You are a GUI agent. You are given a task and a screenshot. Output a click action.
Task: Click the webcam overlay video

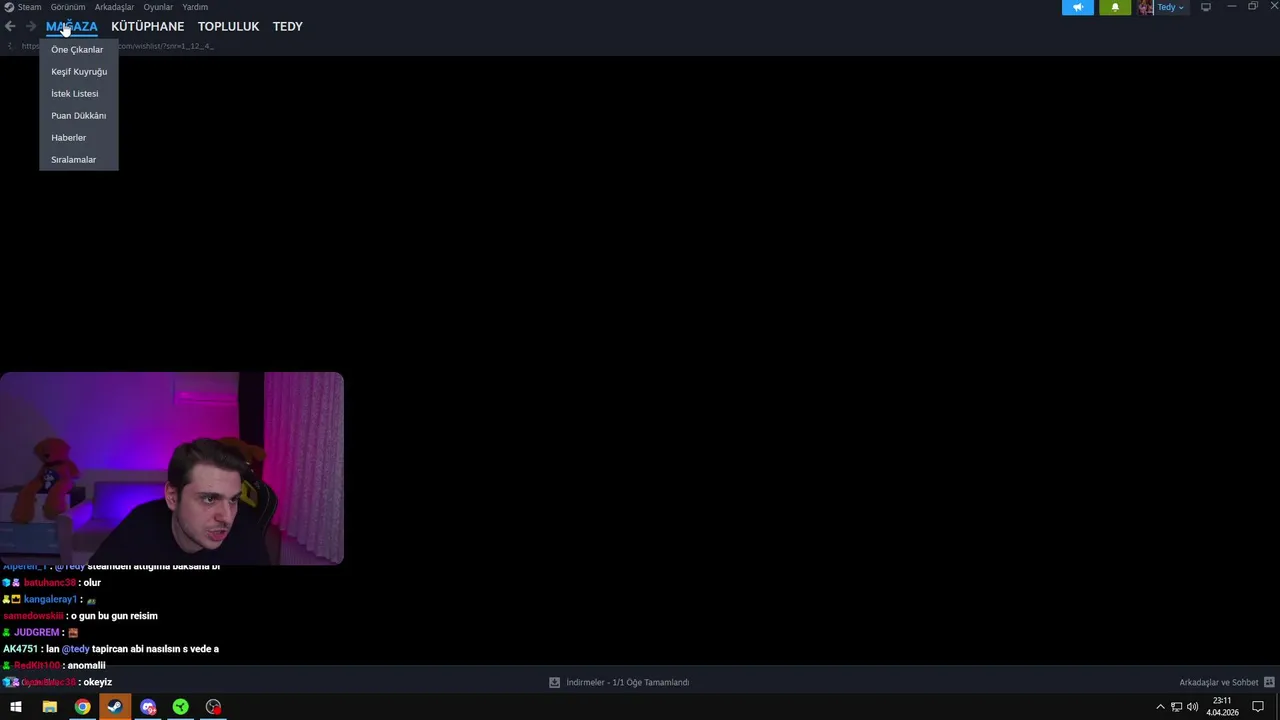click(x=172, y=468)
